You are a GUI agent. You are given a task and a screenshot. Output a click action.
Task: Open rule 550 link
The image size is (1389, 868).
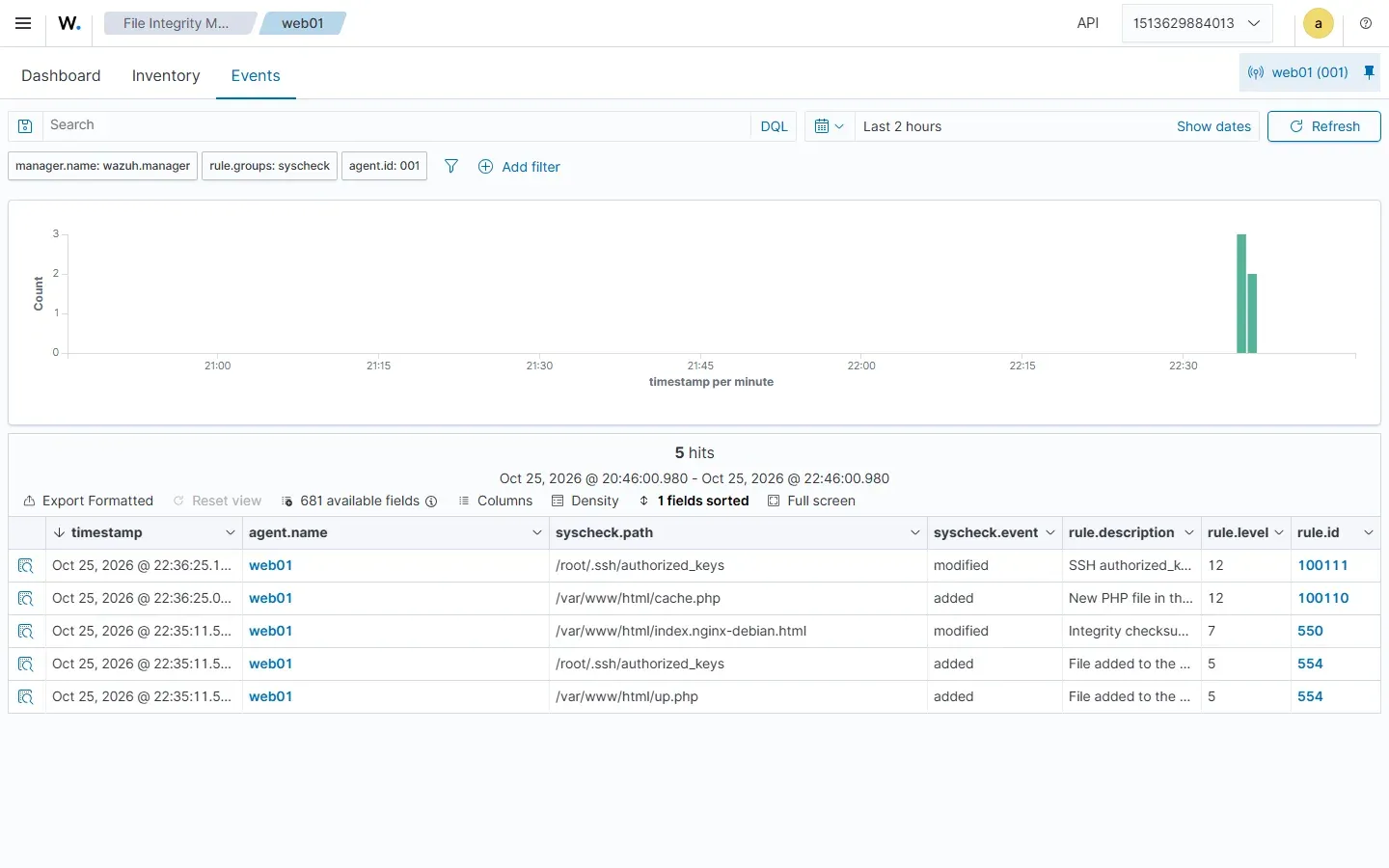coord(1310,631)
